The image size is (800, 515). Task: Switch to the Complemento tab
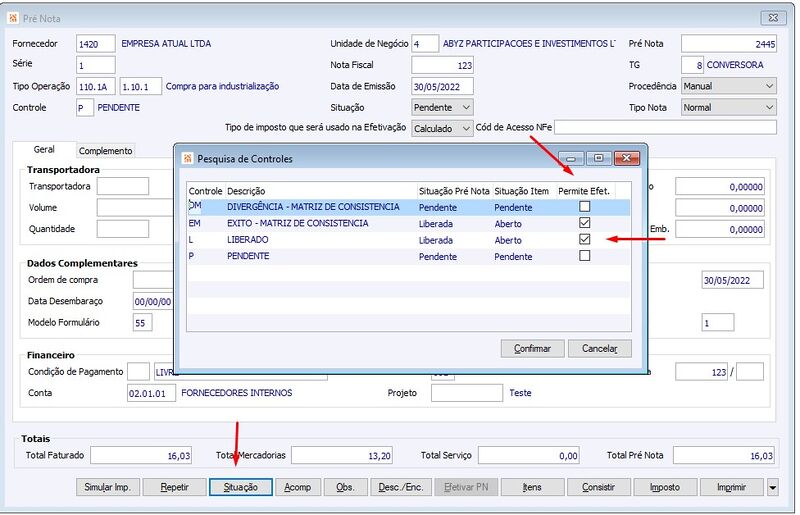point(106,151)
